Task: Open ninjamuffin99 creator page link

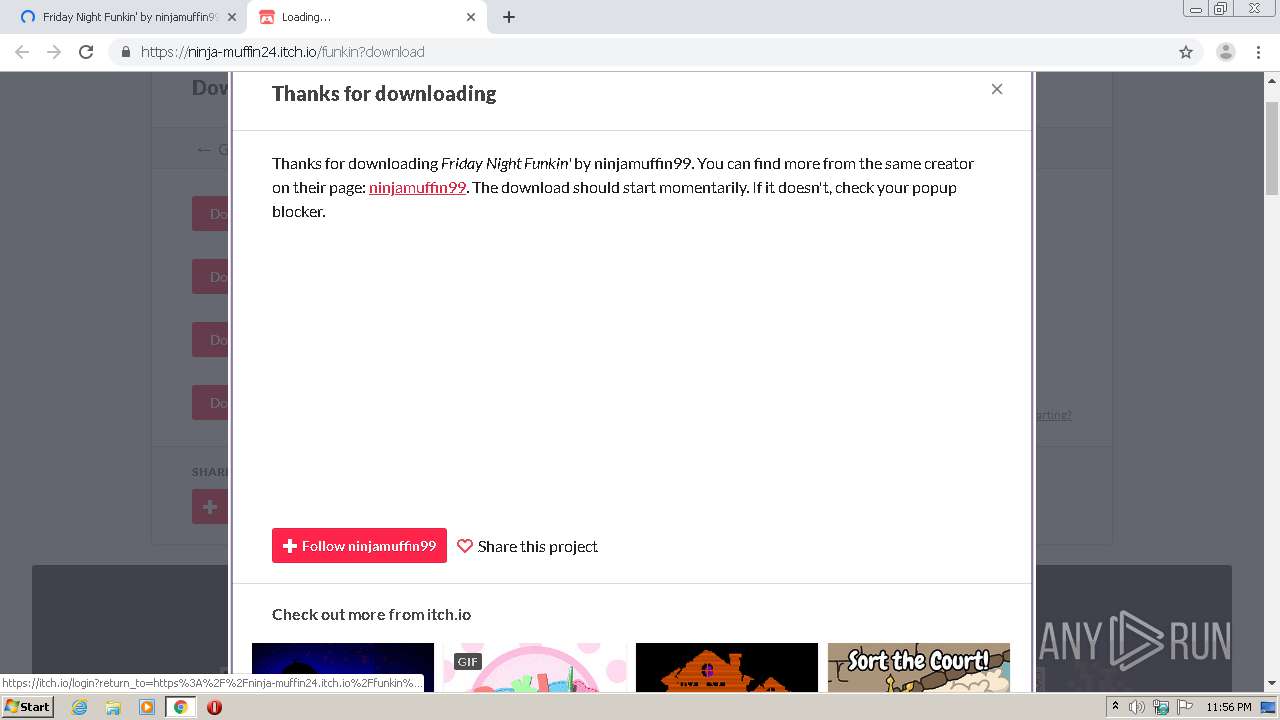Action: [x=417, y=187]
